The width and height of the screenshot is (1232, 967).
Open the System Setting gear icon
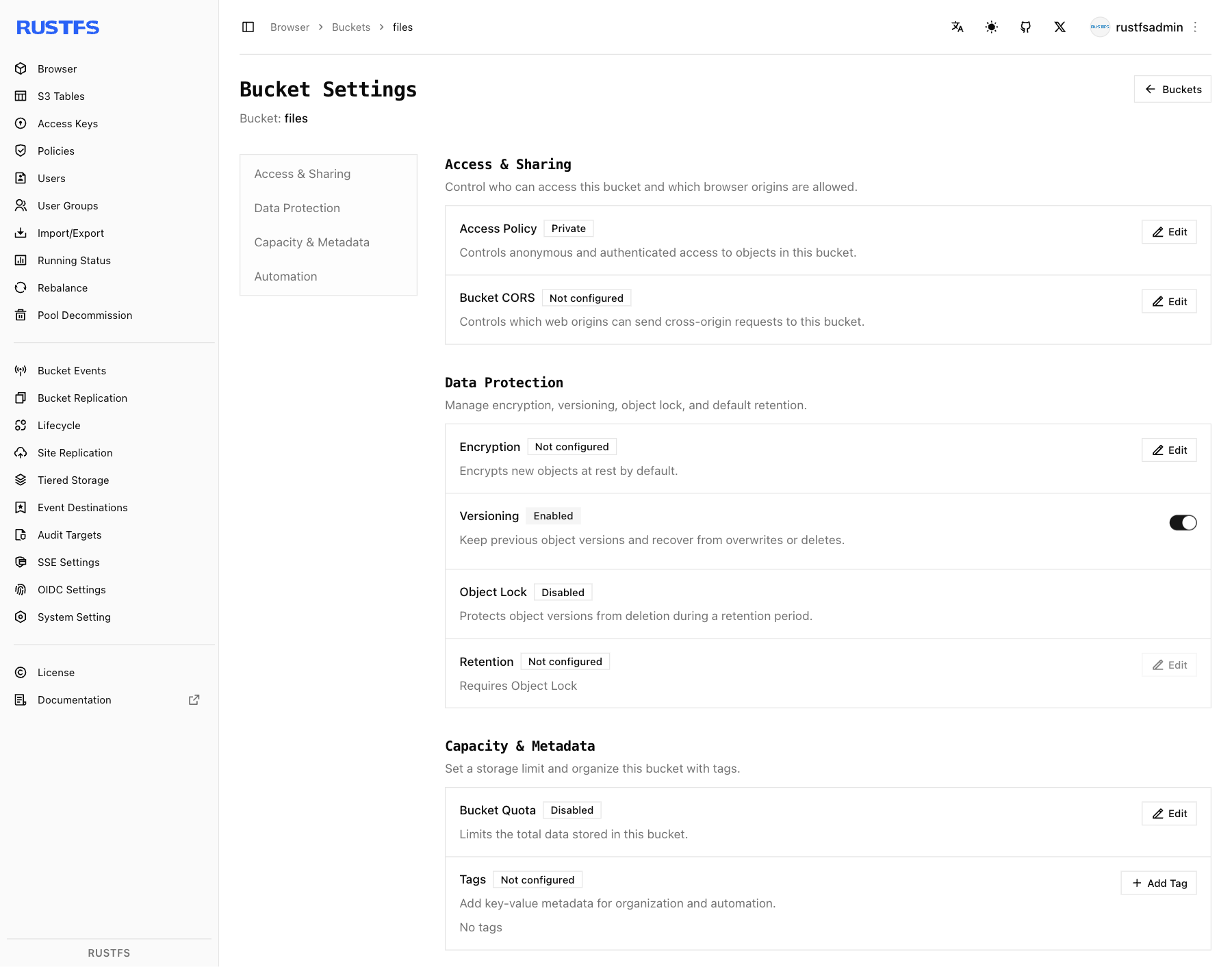click(21, 617)
